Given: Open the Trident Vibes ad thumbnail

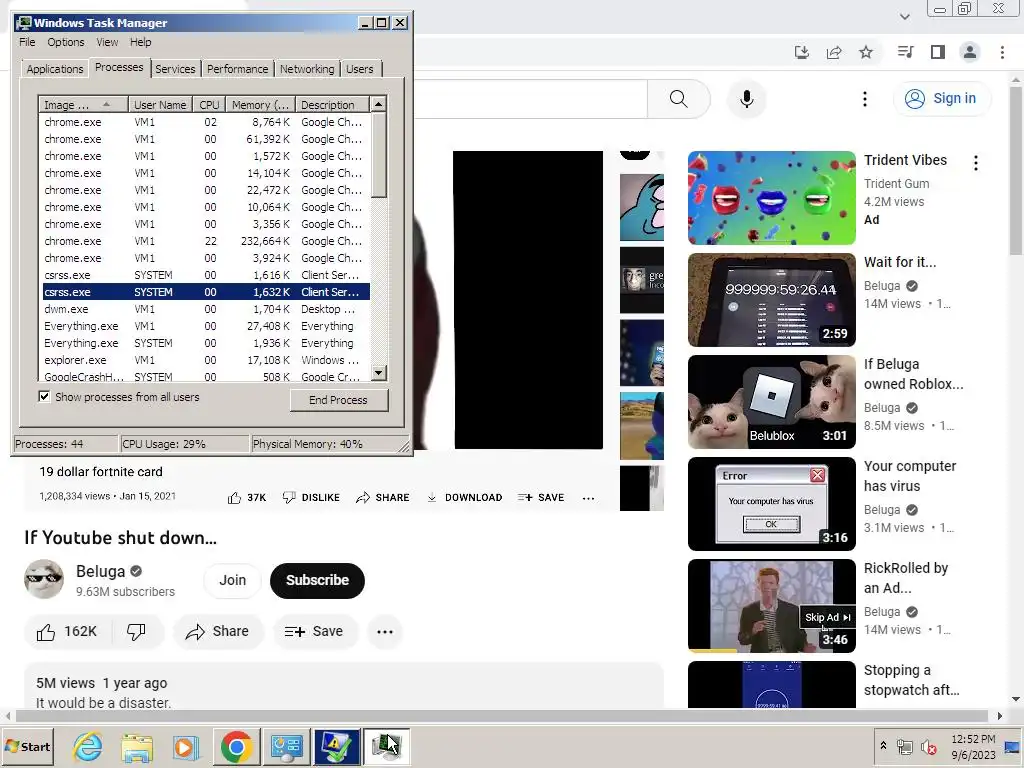Looking at the screenshot, I should tap(771, 198).
